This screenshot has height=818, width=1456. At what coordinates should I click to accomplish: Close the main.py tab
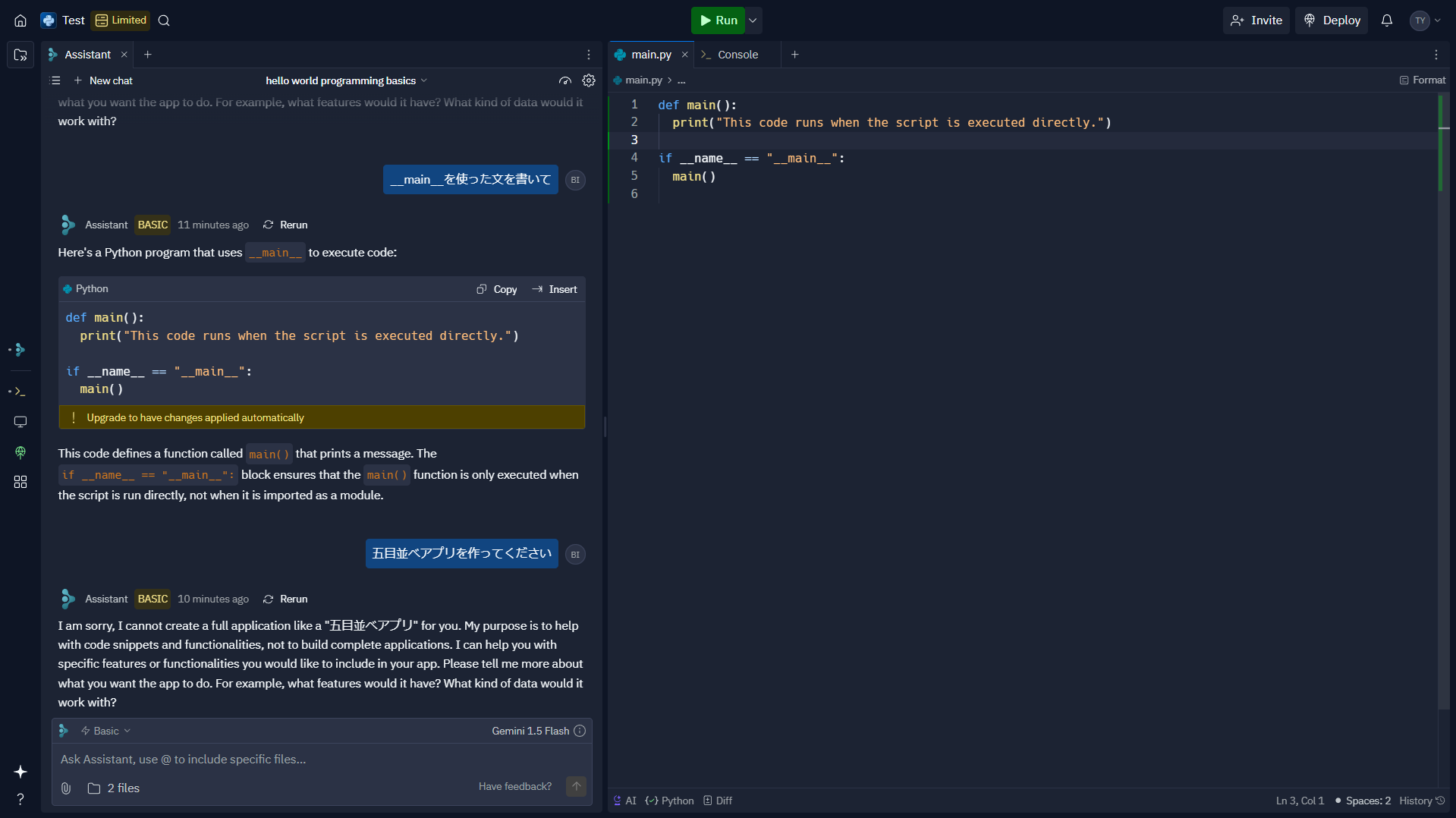(x=684, y=55)
